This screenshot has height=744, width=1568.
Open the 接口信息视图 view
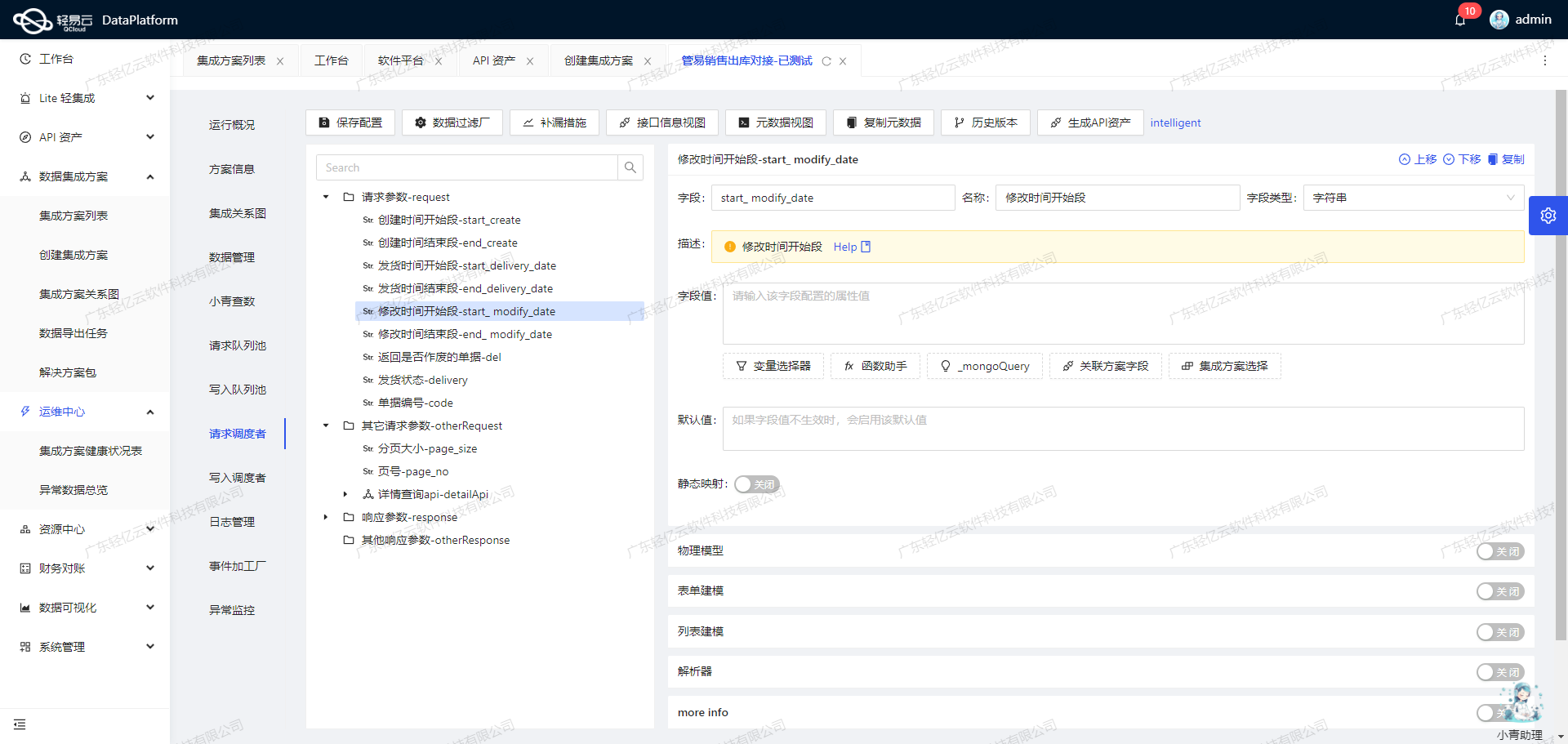pyautogui.click(x=661, y=123)
